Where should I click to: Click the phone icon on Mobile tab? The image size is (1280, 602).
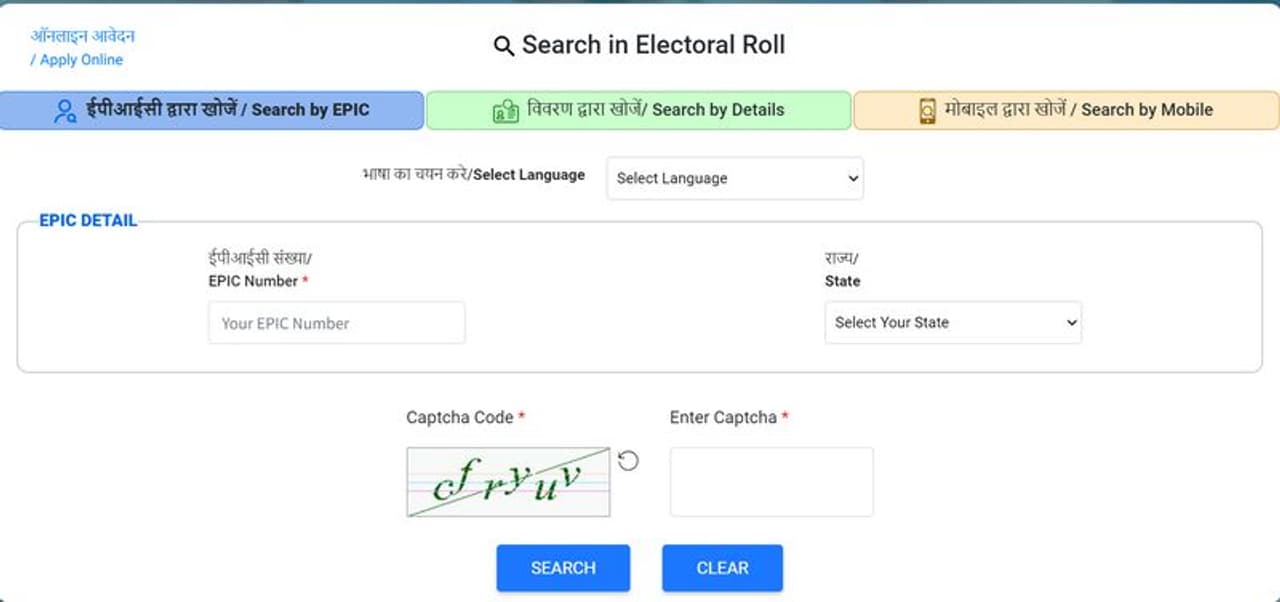click(927, 111)
